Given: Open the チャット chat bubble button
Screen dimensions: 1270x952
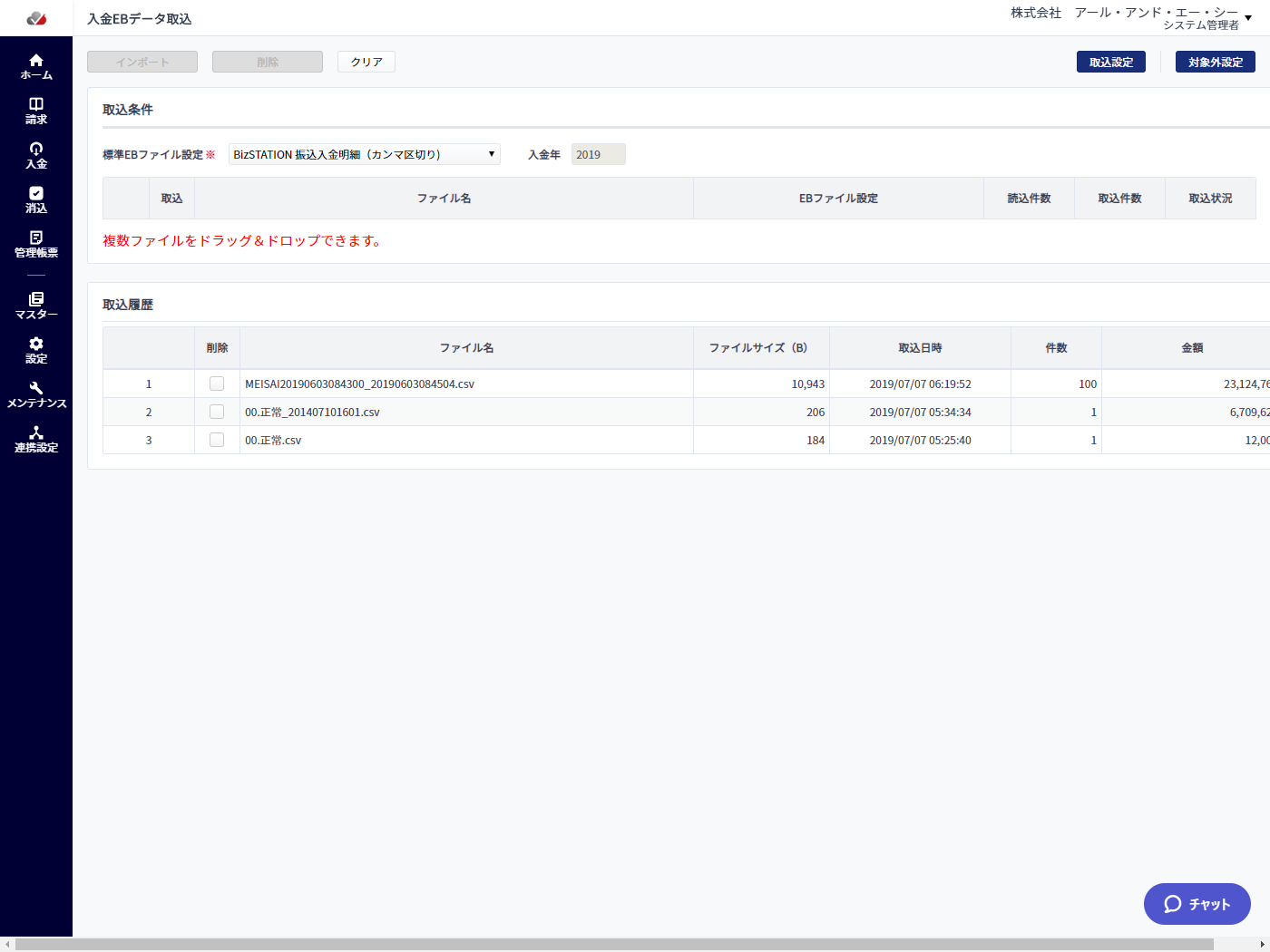Looking at the screenshot, I should pos(1197,904).
